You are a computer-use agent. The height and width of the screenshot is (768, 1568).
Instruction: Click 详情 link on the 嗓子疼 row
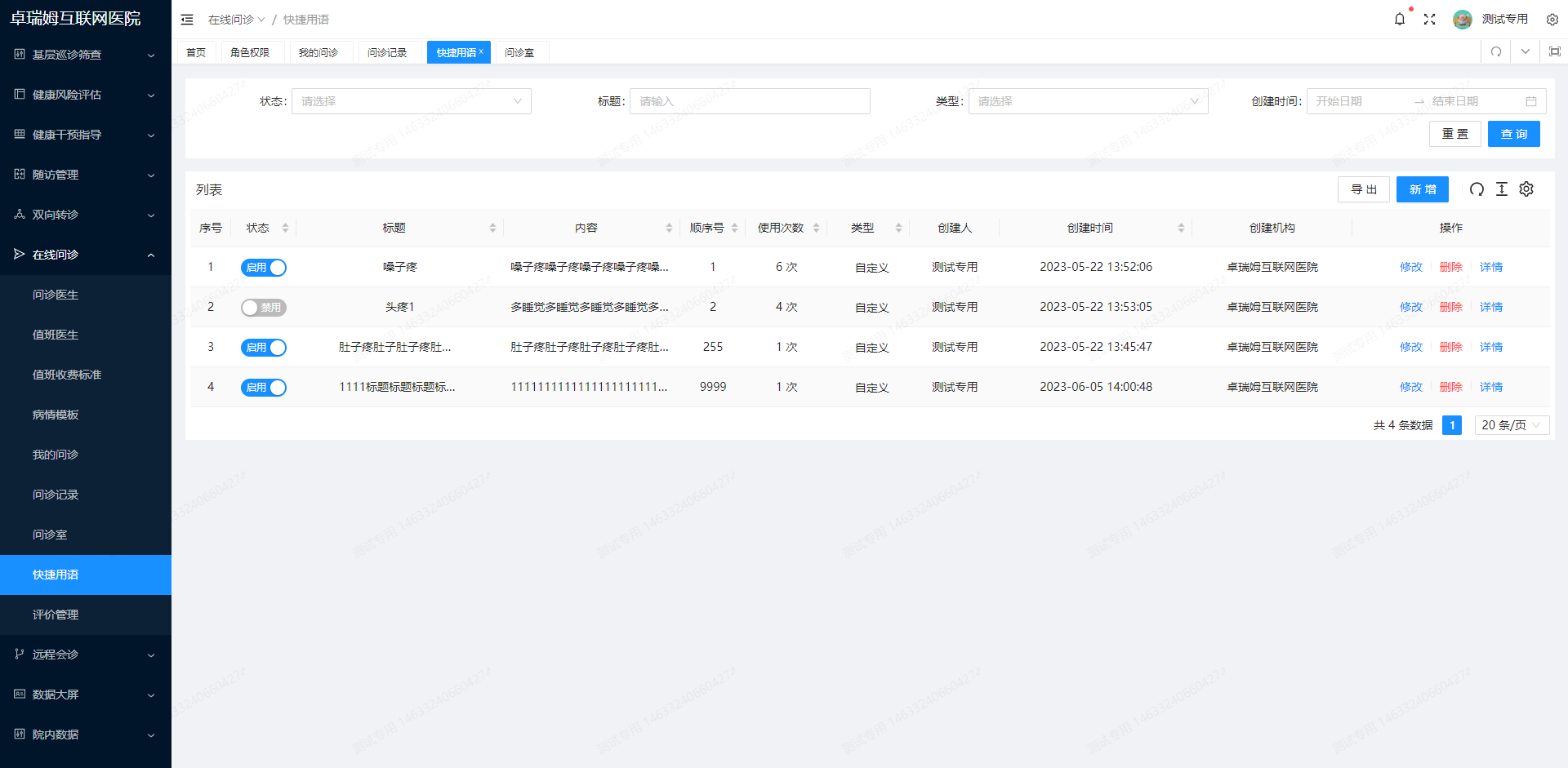pos(1490,267)
